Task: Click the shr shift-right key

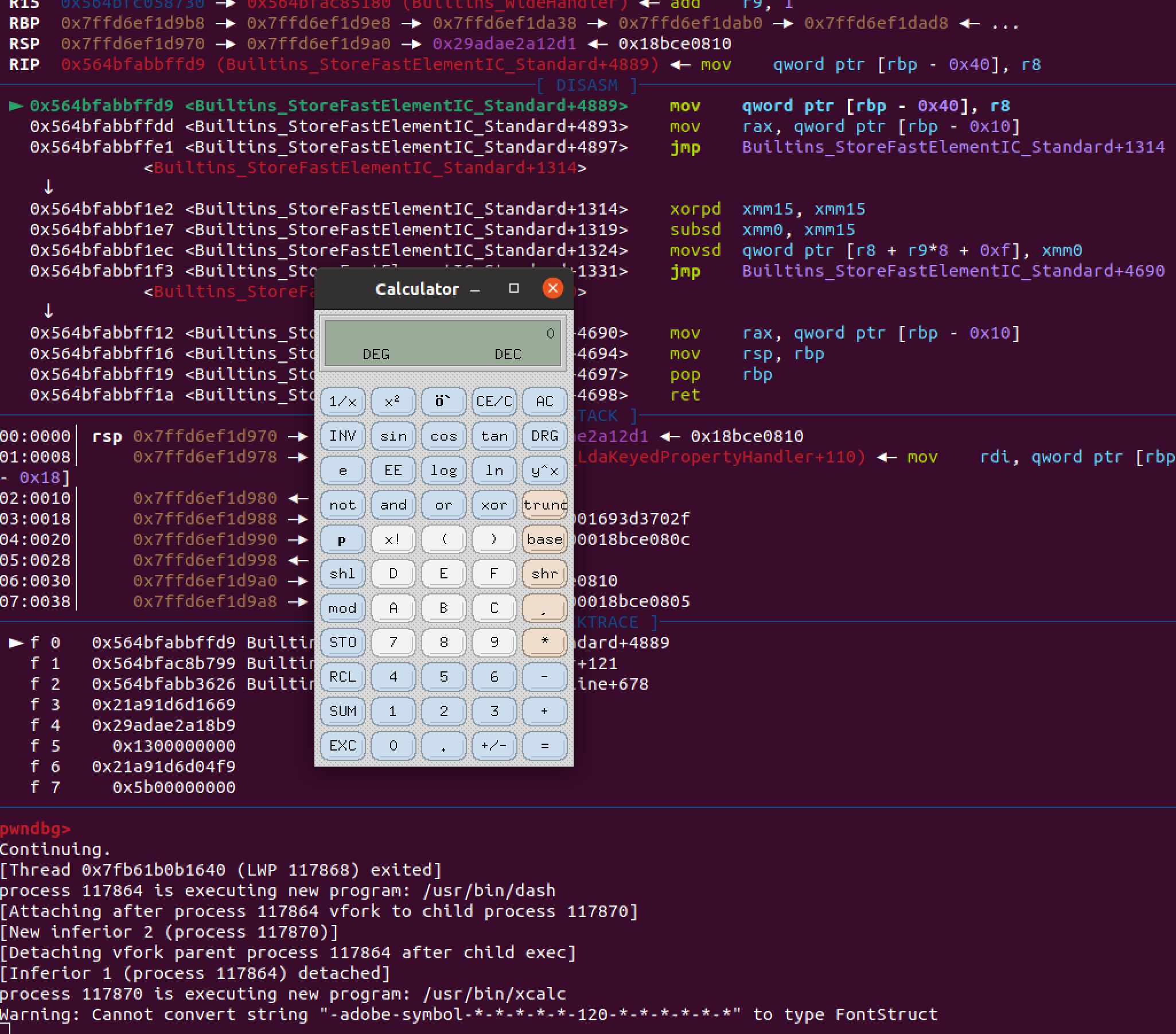Action: tap(544, 573)
